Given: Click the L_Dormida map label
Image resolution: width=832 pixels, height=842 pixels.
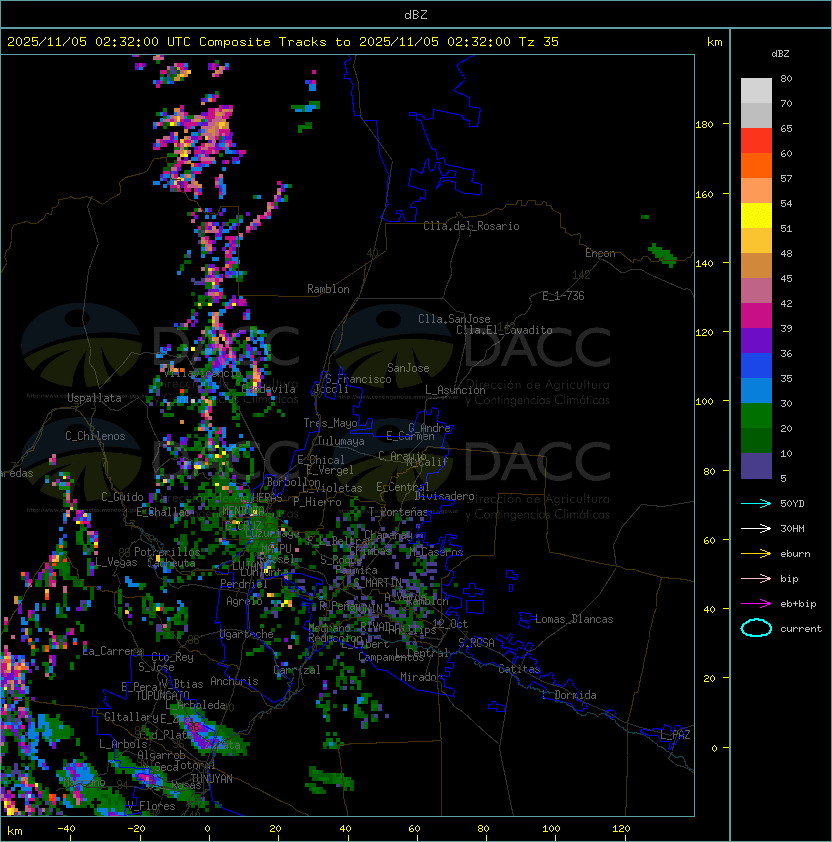Looking at the screenshot, I should pyautogui.click(x=569, y=695).
